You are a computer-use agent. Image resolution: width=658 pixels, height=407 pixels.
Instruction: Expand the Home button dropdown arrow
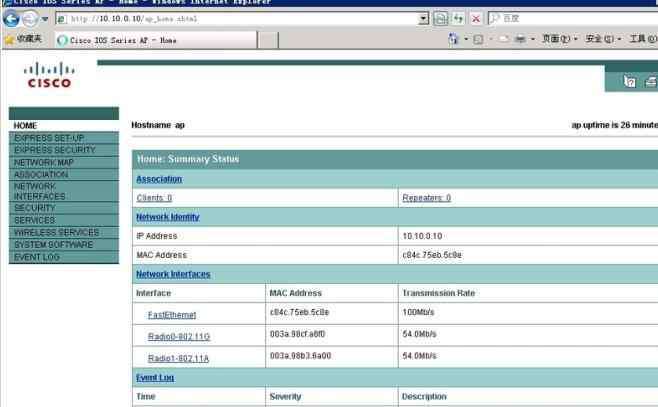point(466,39)
